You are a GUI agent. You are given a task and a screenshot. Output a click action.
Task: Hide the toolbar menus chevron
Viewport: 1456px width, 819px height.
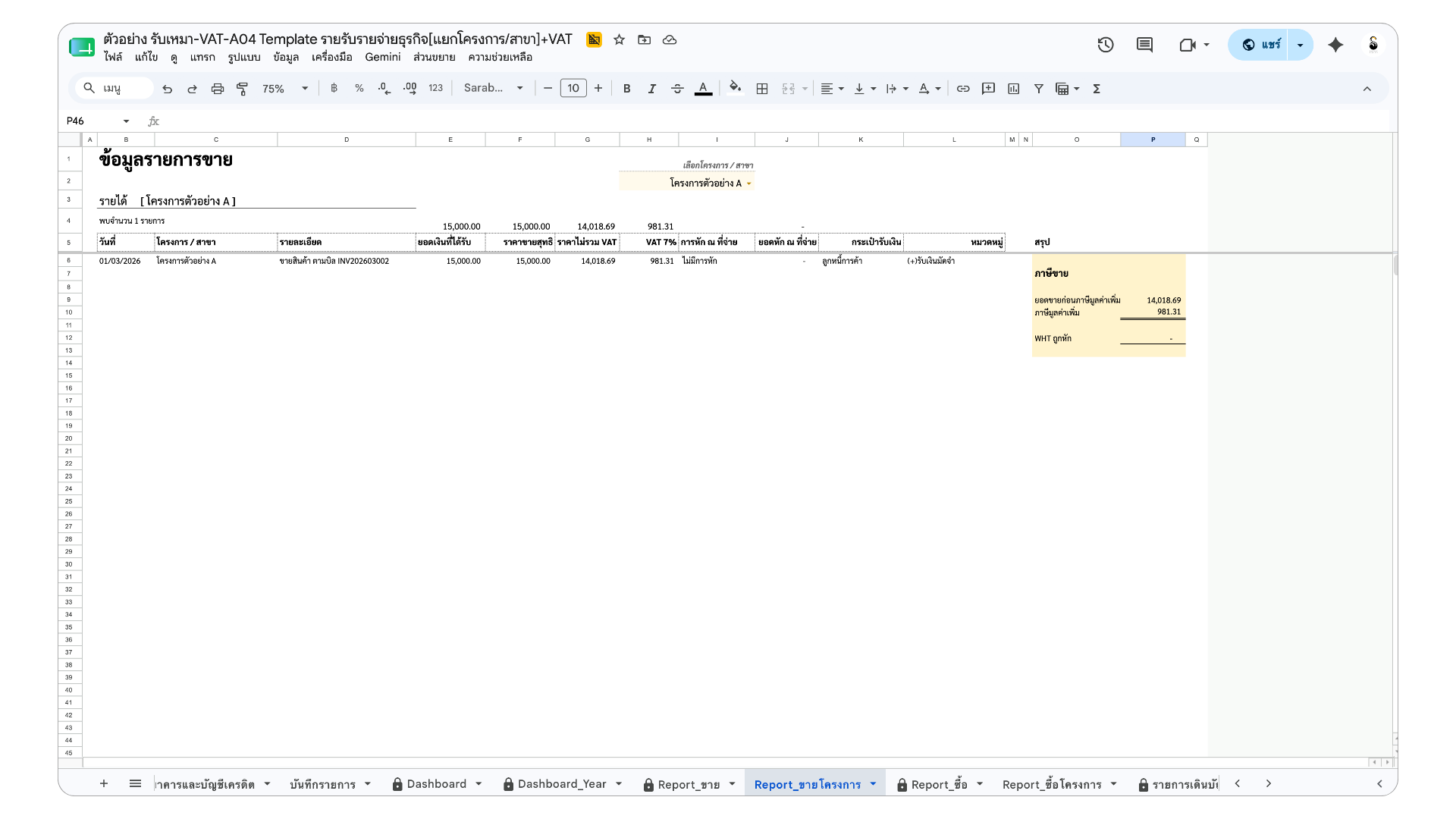1367,89
